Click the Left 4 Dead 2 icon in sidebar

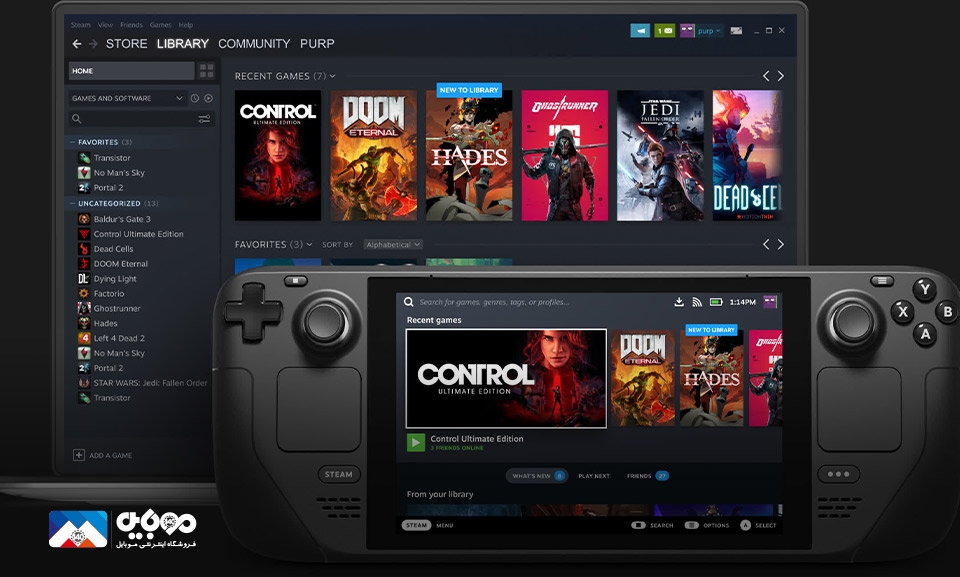click(x=84, y=338)
